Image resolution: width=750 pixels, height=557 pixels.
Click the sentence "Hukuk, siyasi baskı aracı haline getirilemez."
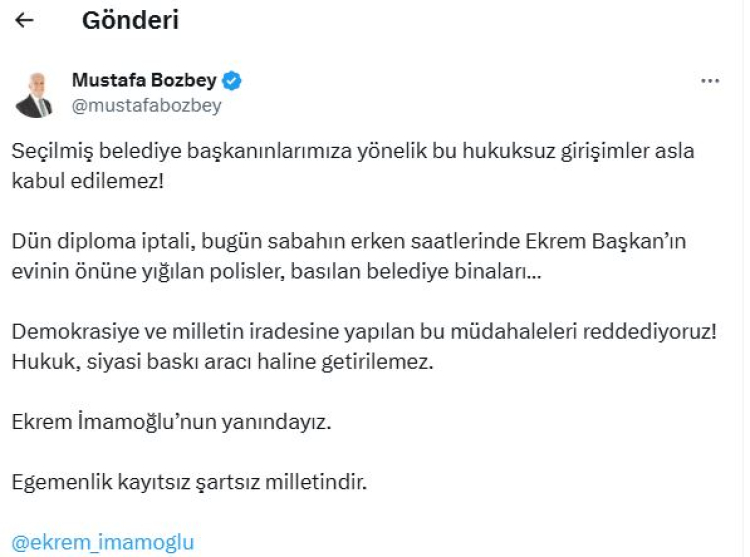223,361
